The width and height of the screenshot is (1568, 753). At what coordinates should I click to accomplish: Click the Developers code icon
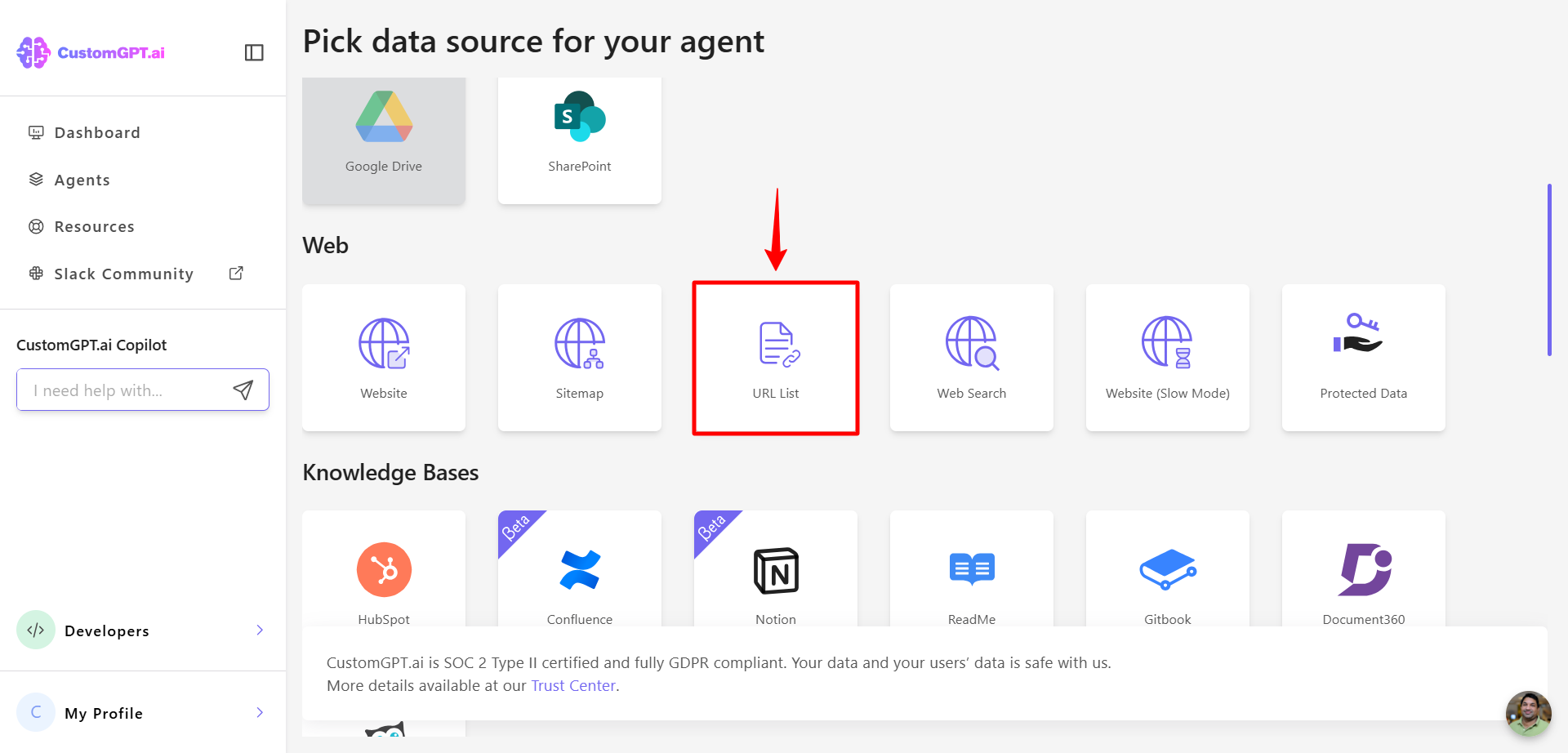click(36, 630)
